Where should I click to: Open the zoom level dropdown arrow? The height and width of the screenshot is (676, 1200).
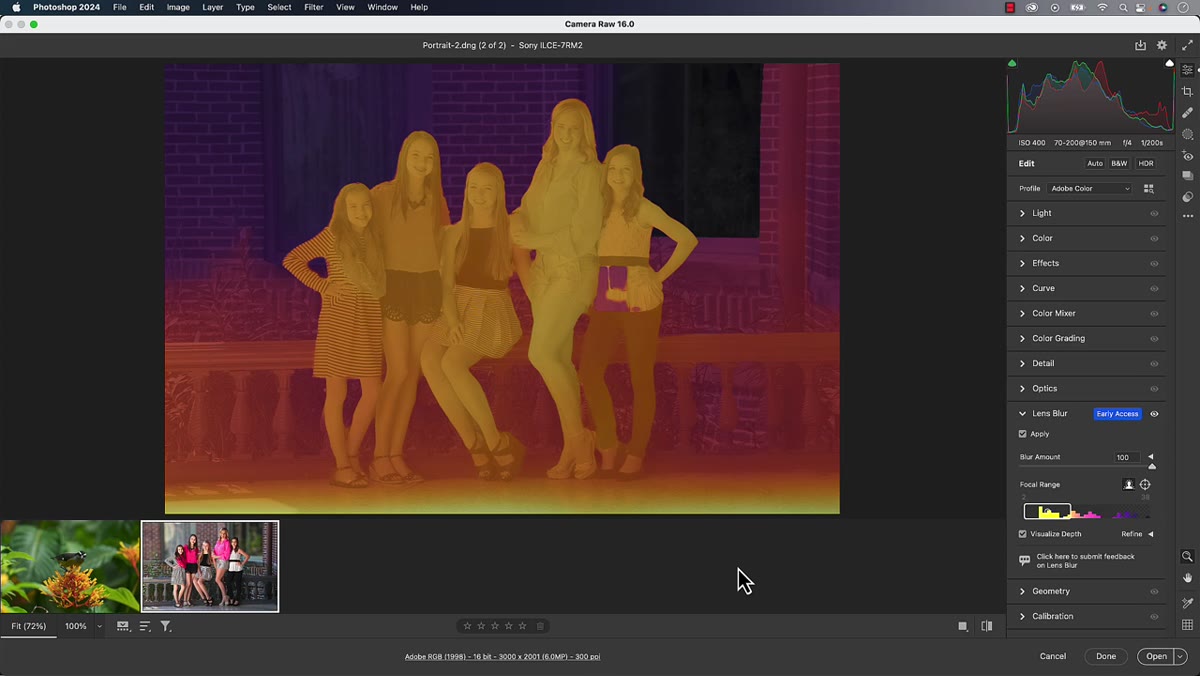coord(99,626)
